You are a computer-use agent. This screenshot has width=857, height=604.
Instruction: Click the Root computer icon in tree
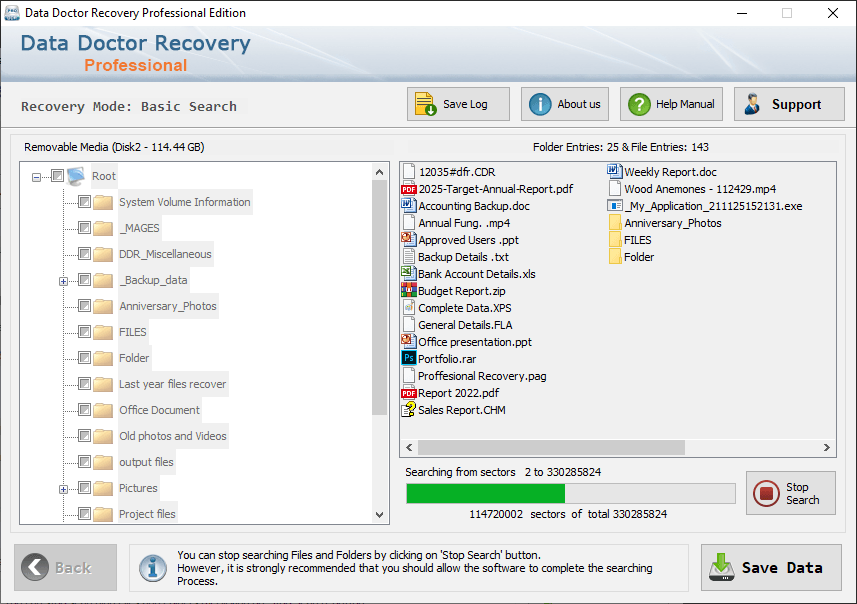pos(76,176)
